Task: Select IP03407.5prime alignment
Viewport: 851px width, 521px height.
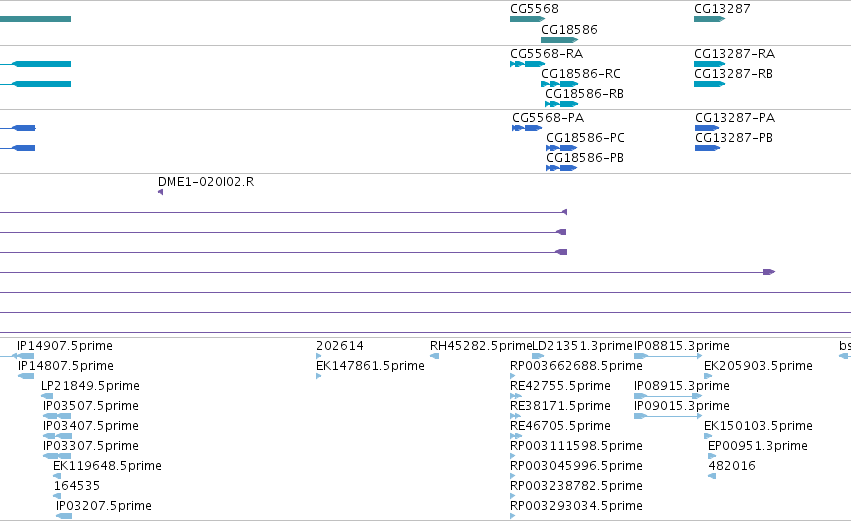Action: 57,436
